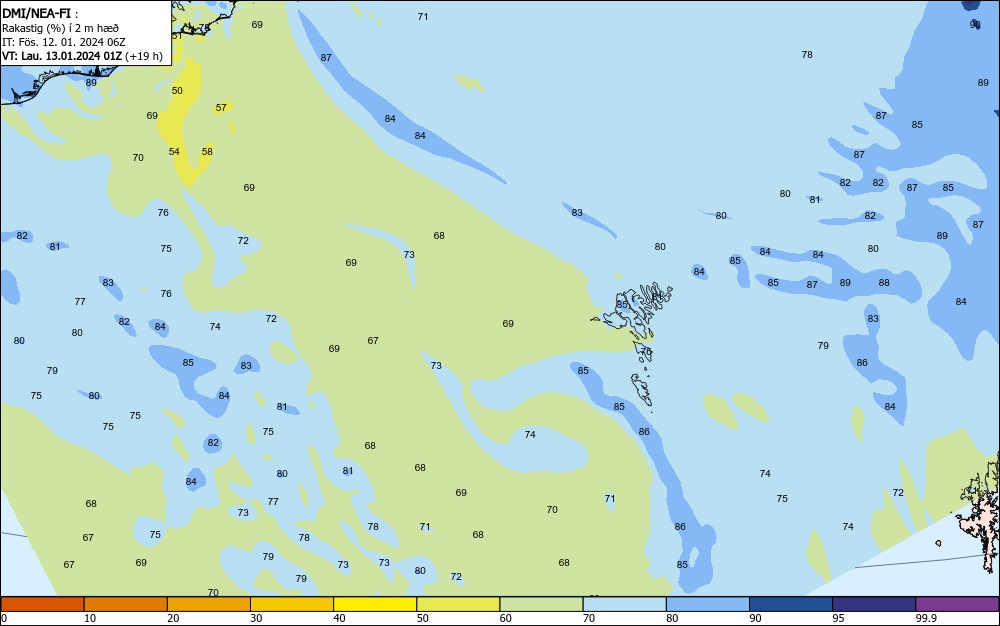This screenshot has height=626, width=1000.
Task: Click the legend tick label "40"
Action: (x=339, y=618)
